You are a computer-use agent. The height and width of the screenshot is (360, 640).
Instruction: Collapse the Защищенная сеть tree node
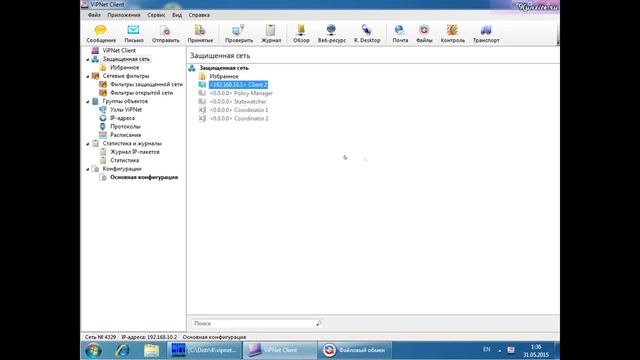[88, 60]
